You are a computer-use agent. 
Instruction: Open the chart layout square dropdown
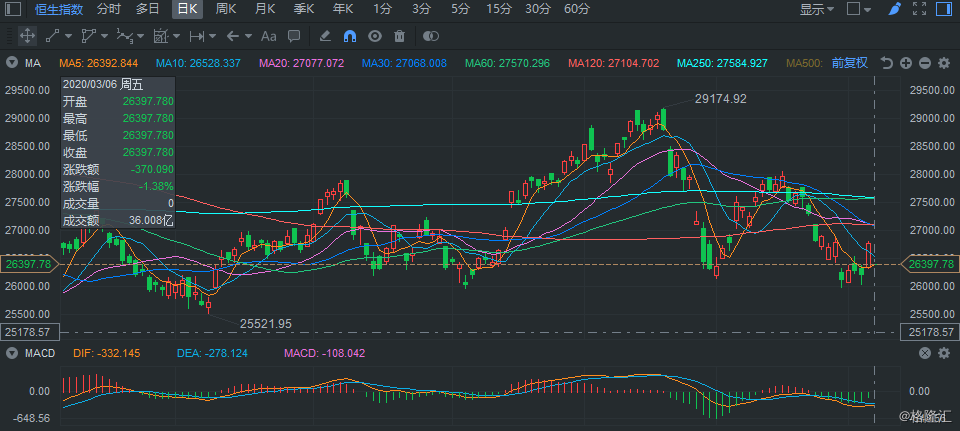coord(858,9)
